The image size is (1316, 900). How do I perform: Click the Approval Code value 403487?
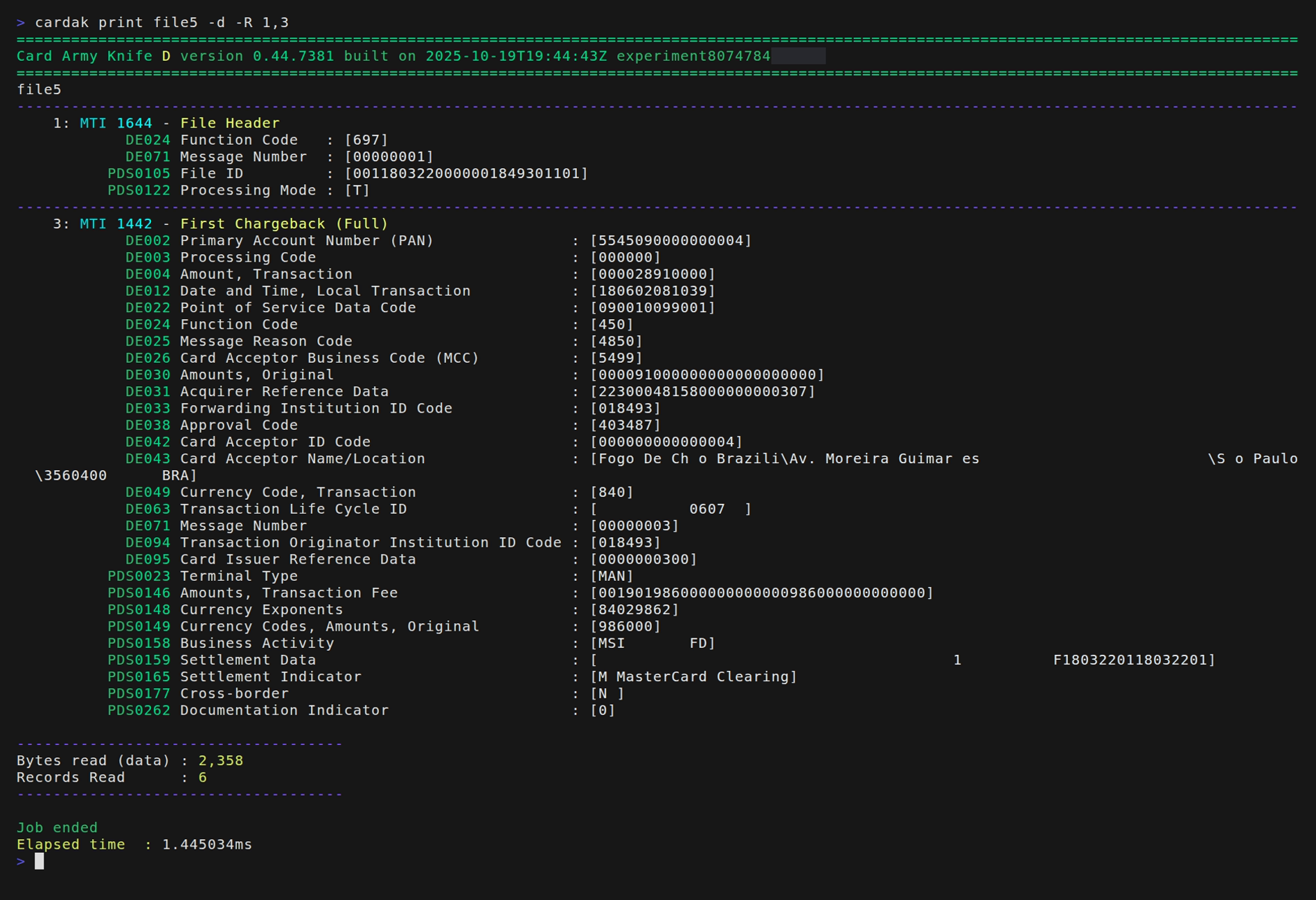625,425
